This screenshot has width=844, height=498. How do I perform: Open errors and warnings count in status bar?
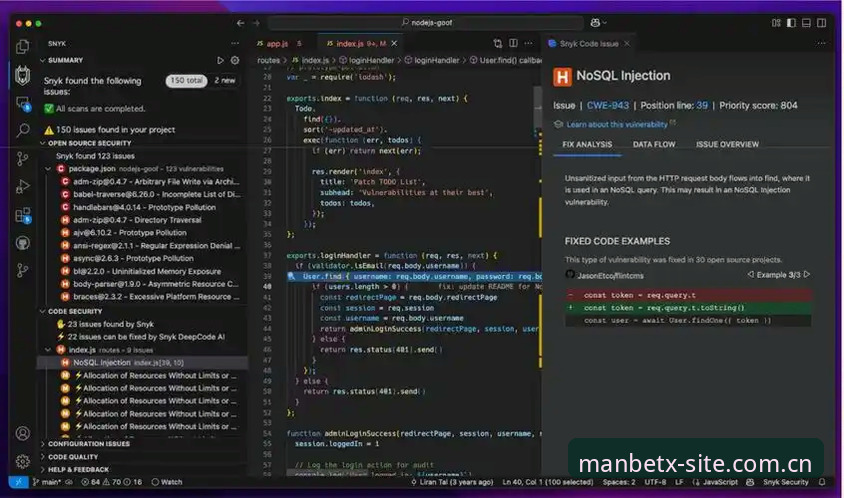point(111,482)
